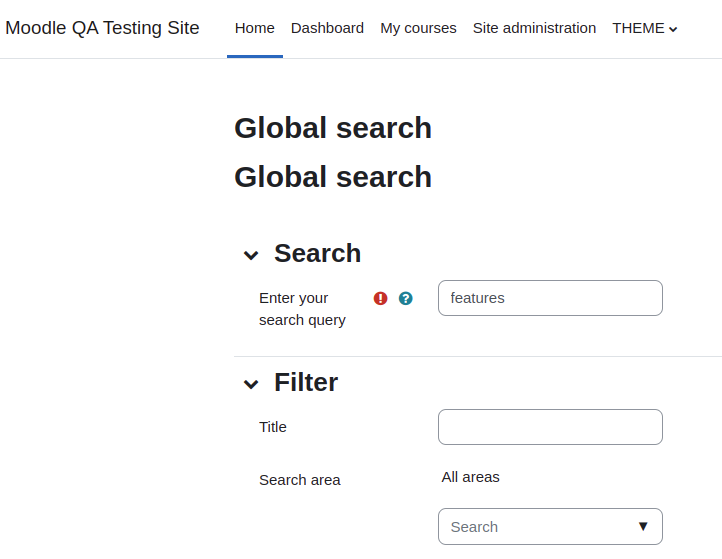Collapse the Filter section chevron
Image resolution: width=722 pixels, height=559 pixels.
(x=251, y=384)
